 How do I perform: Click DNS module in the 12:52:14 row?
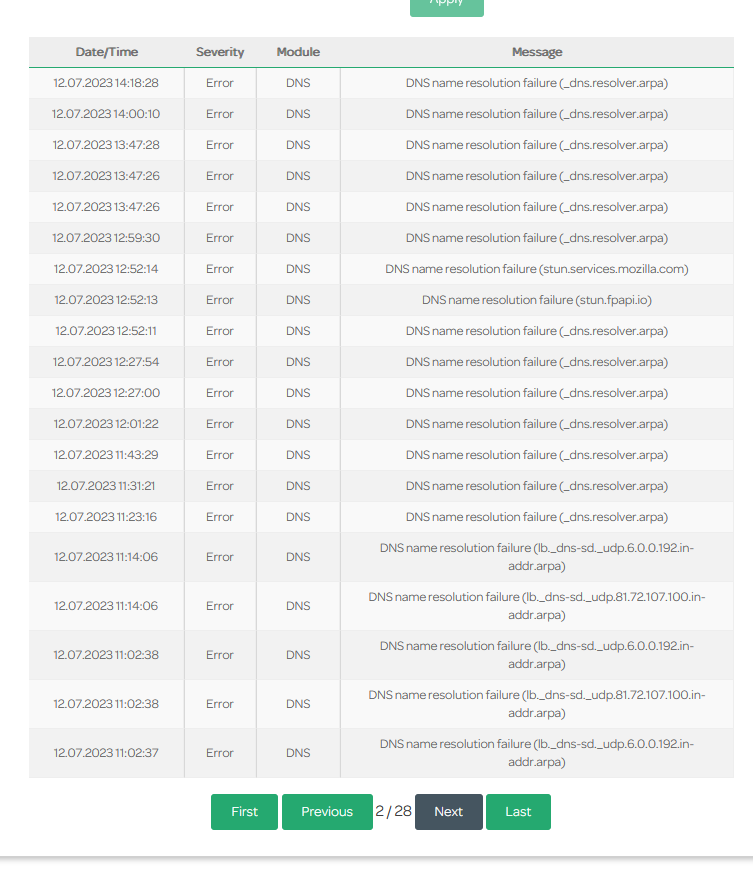(x=298, y=269)
